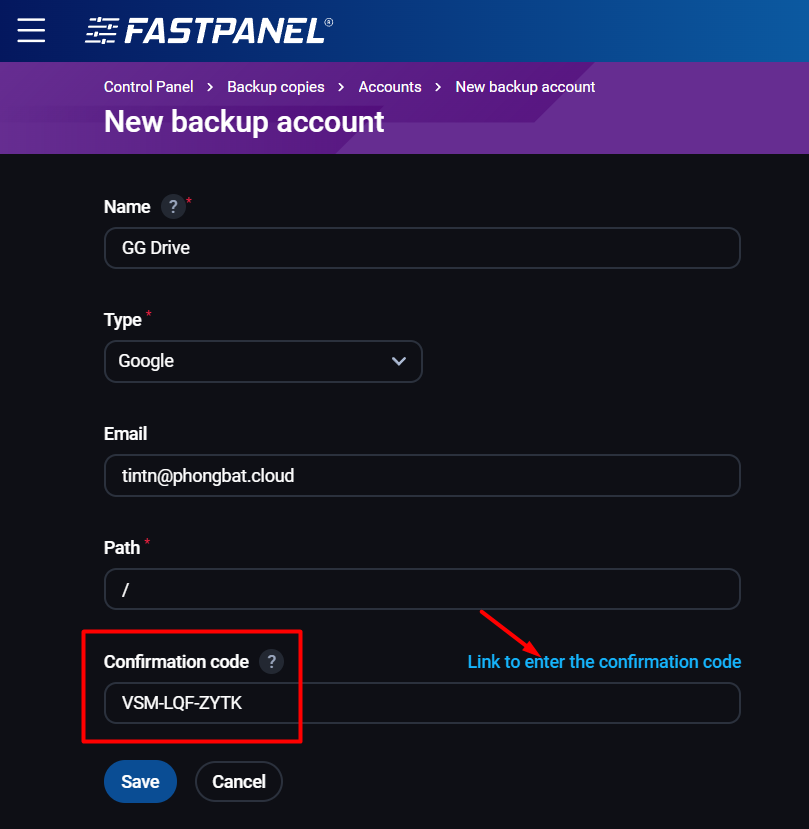Show help tooltip for Name field
The width and height of the screenshot is (809, 829).
pos(173,207)
